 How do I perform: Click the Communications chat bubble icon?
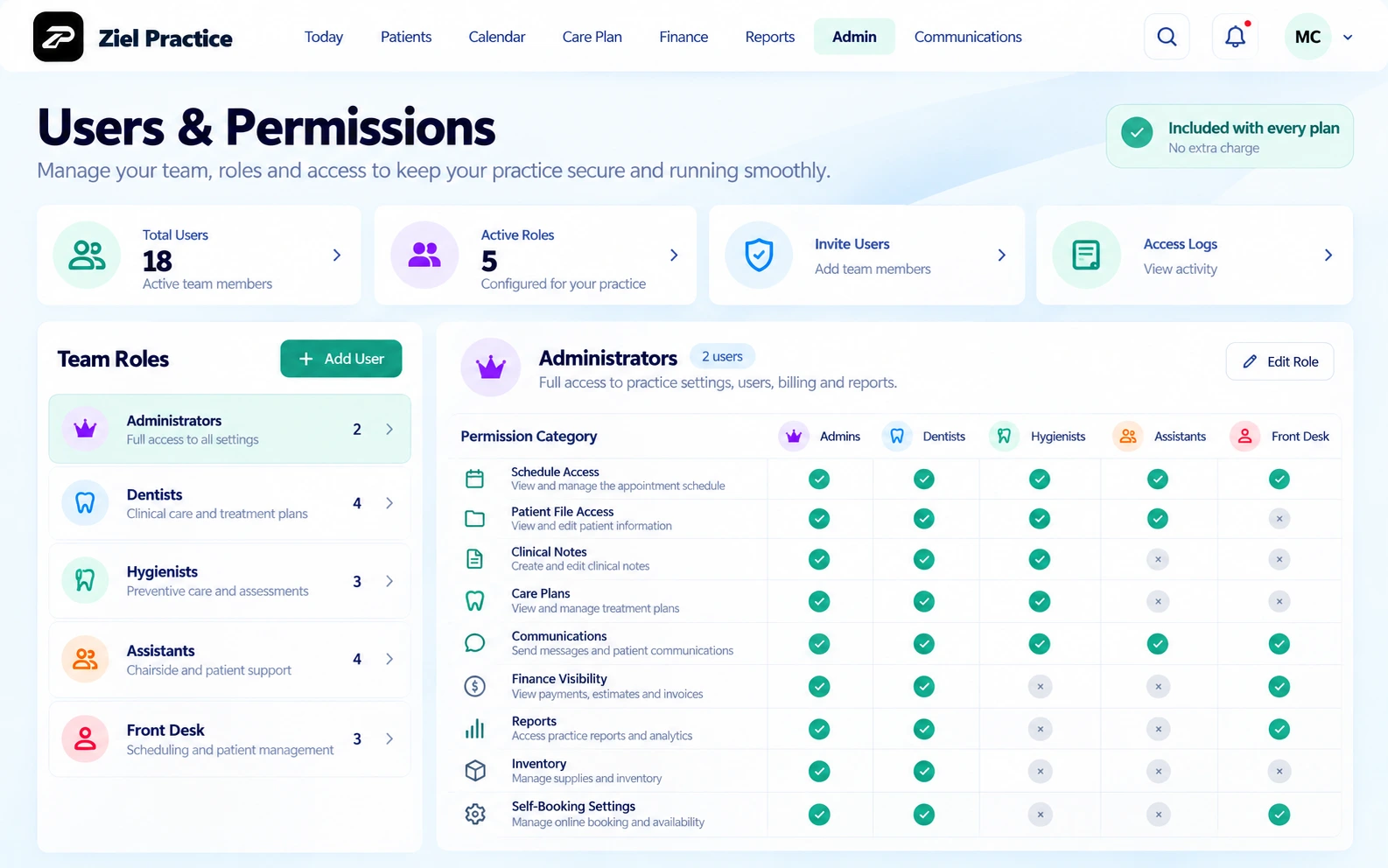coord(474,643)
